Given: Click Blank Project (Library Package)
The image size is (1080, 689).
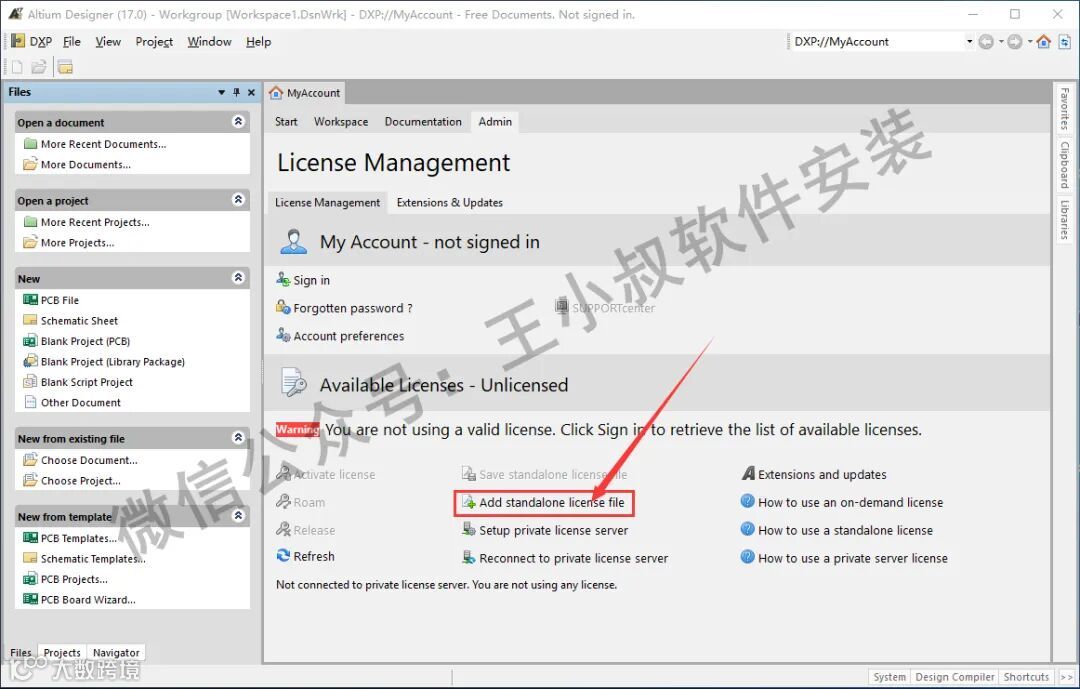Looking at the screenshot, I should 112,361.
